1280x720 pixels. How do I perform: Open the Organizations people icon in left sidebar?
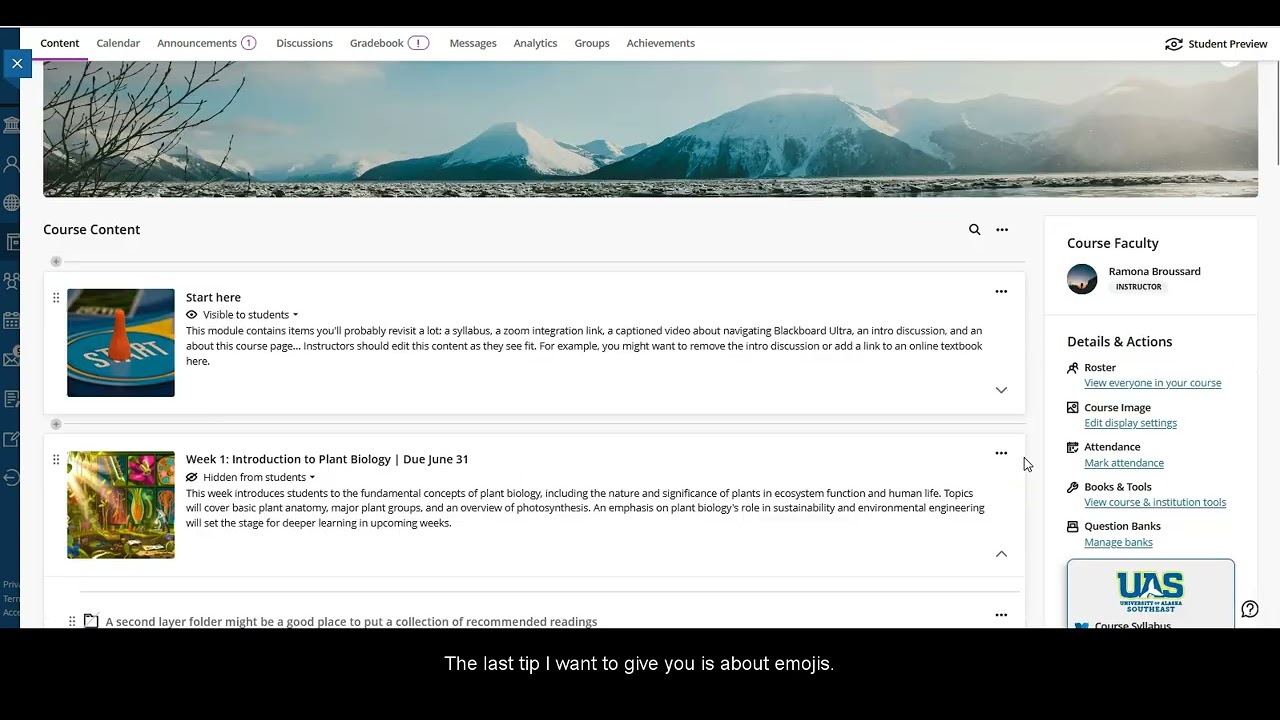[11, 281]
